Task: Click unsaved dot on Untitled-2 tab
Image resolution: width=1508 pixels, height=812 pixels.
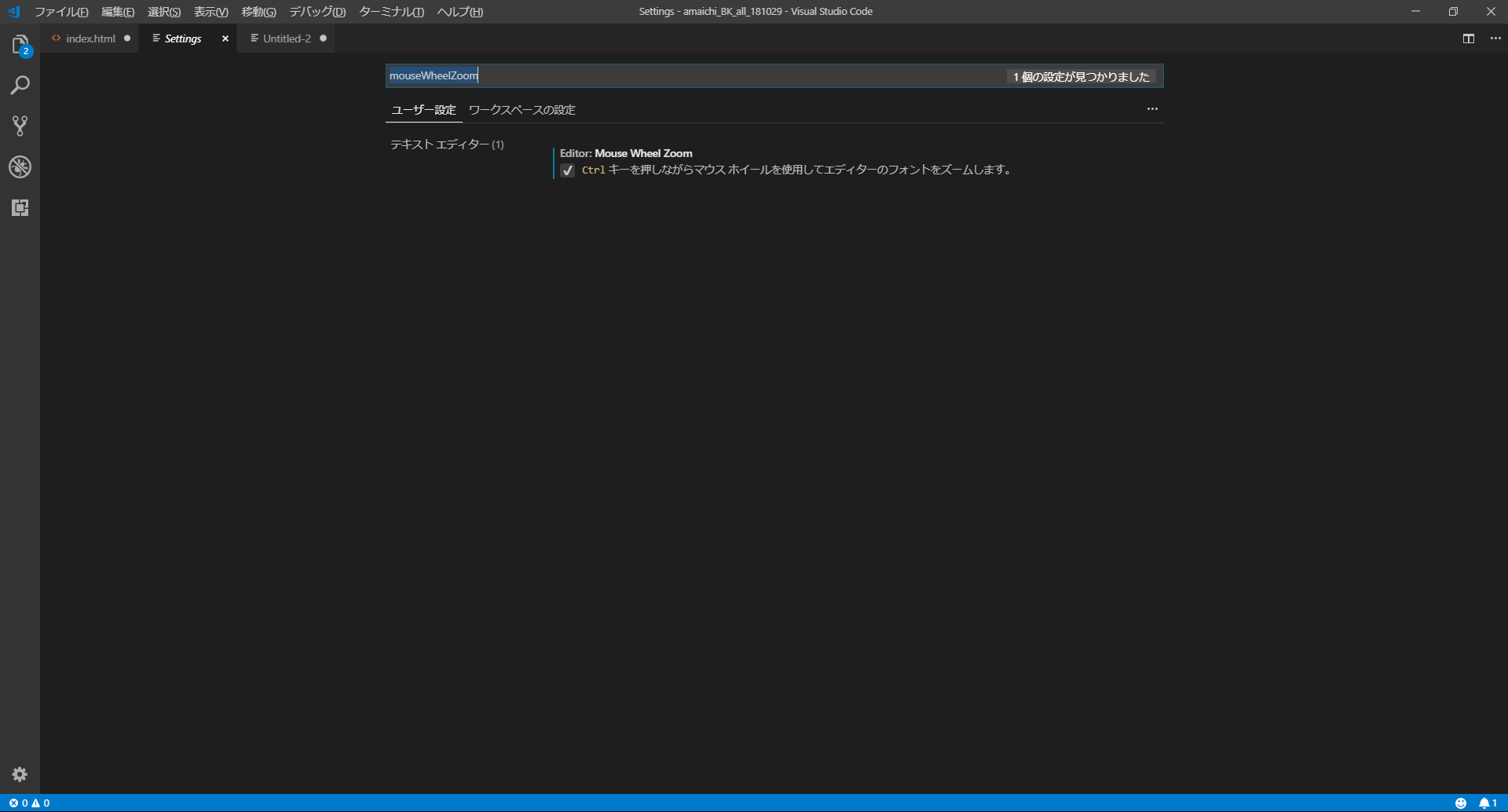Action: click(x=323, y=38)
